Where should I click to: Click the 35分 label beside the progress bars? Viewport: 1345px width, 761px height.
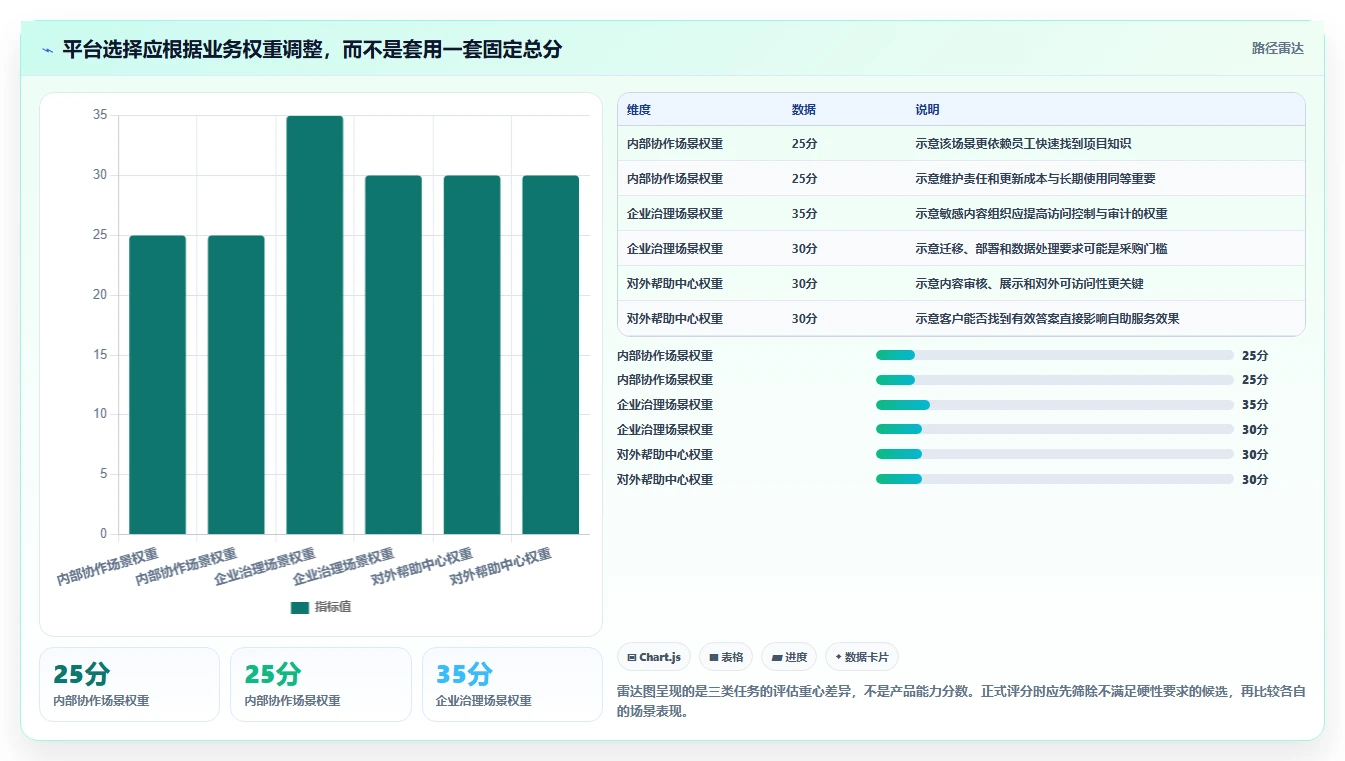click(x=1255, y=405)
